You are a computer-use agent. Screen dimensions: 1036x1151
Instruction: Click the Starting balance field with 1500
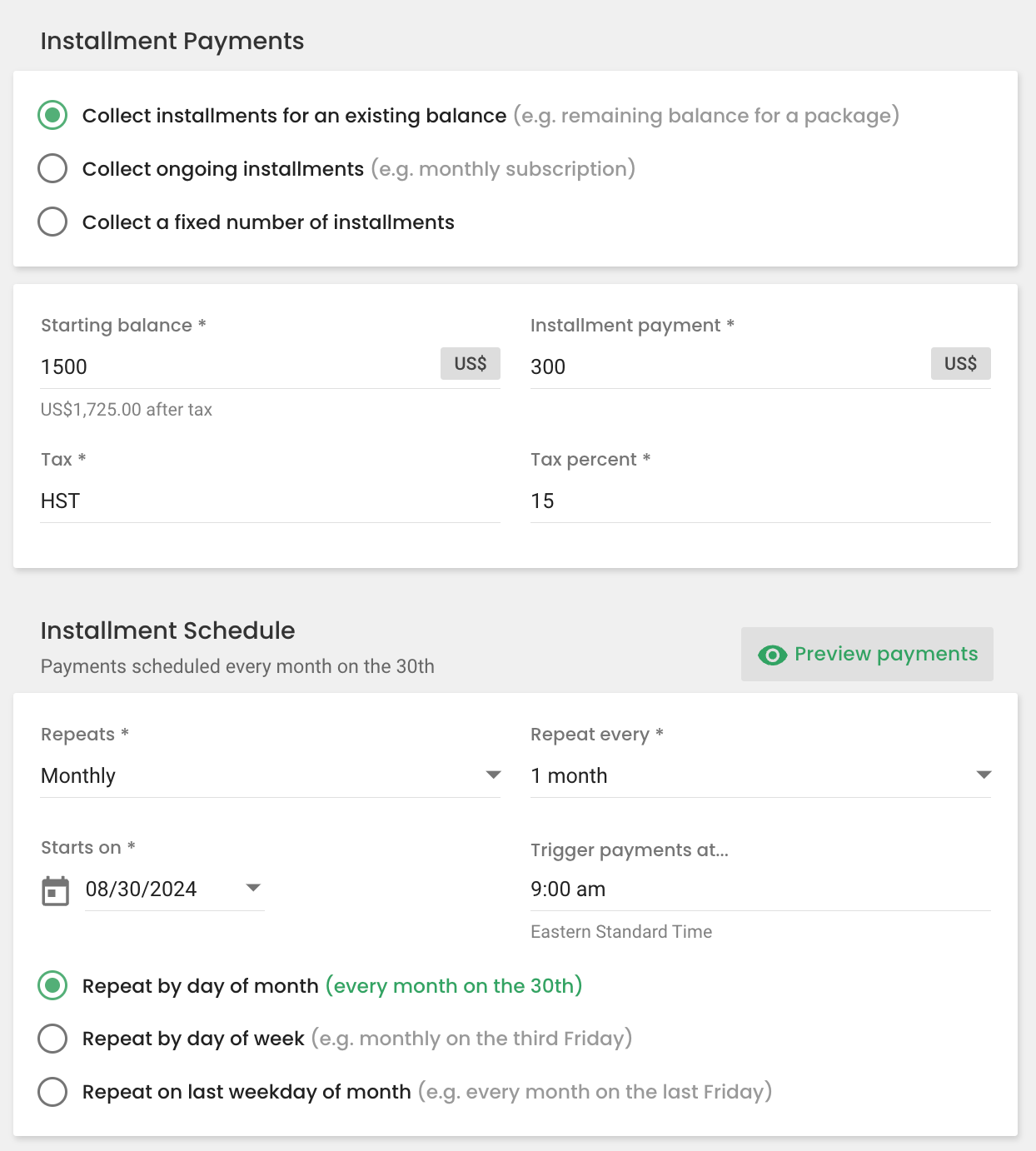point(239,366)
